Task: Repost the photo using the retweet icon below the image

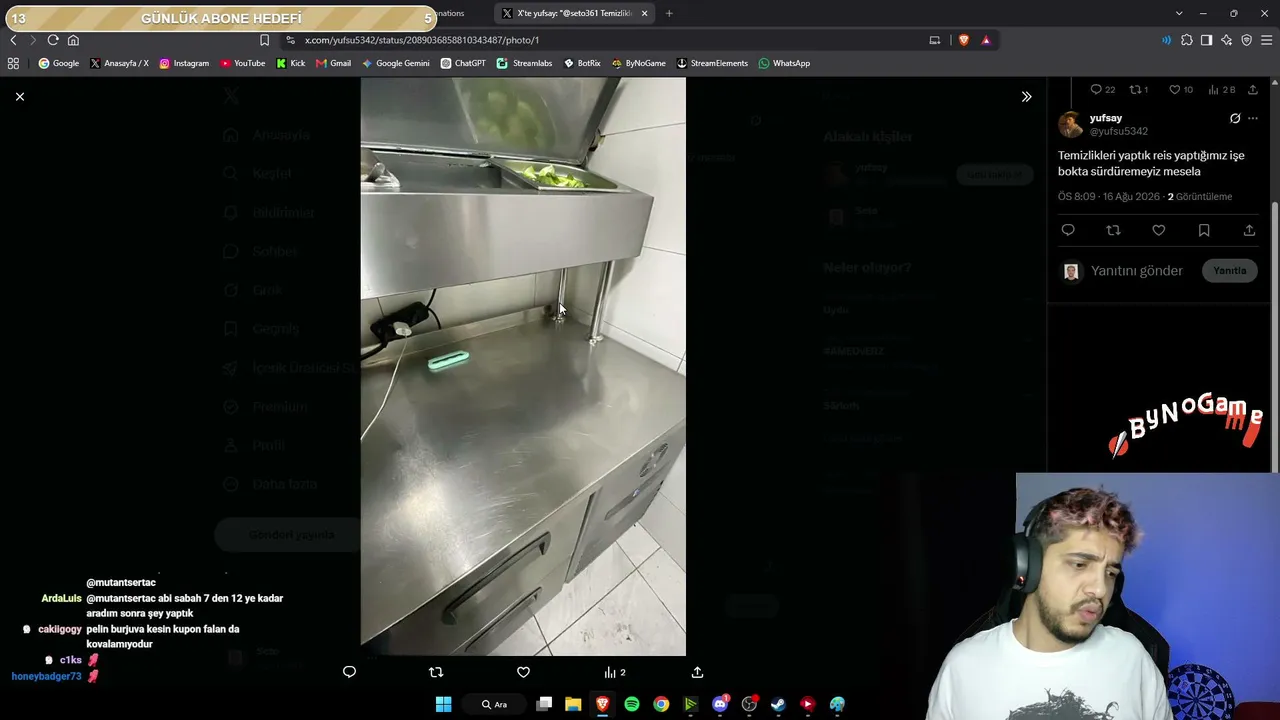Action: [436, 672]
